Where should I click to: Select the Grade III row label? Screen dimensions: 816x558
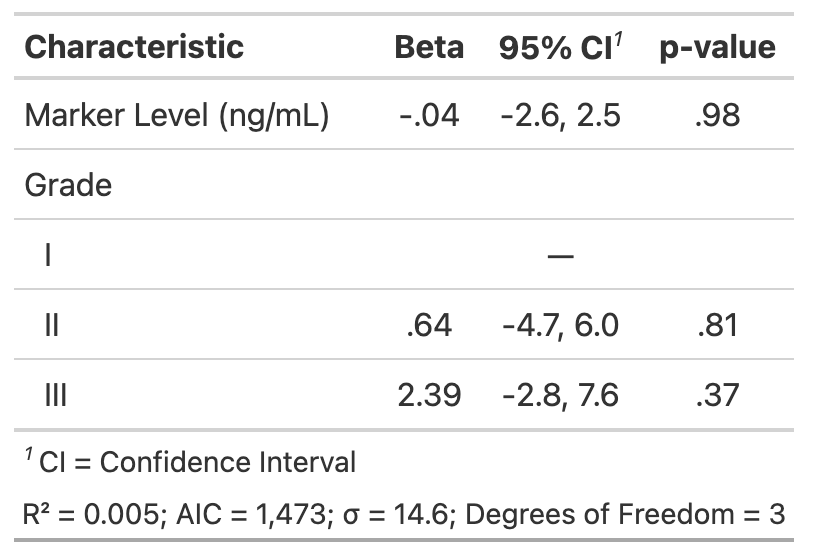(56, 395)
